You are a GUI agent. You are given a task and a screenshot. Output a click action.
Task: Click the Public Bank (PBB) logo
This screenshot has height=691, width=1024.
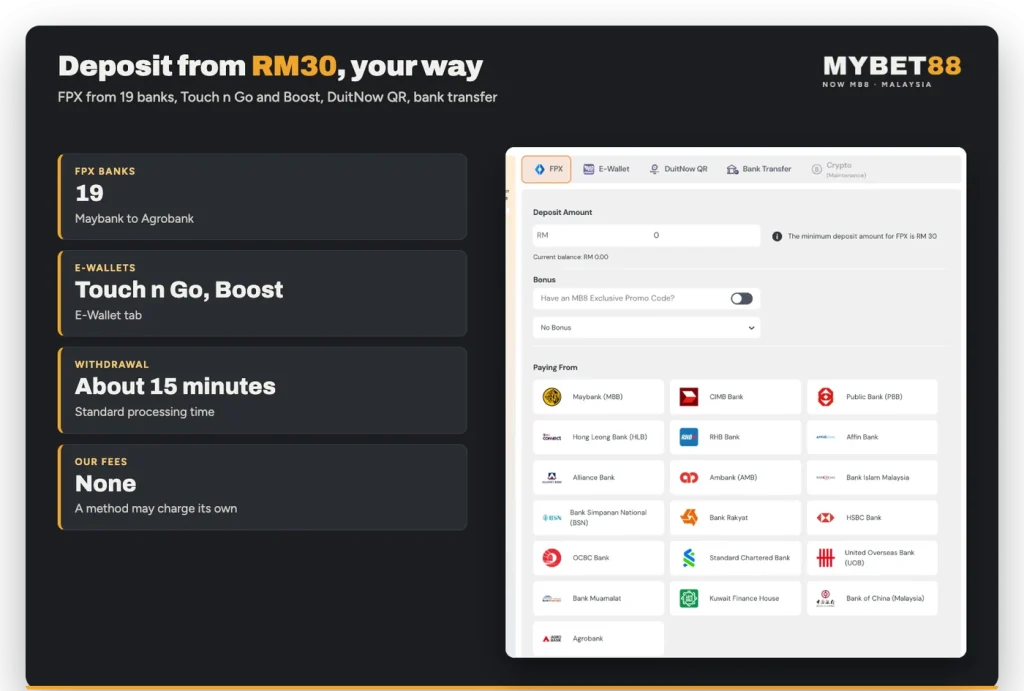click(x=825, y=396)
